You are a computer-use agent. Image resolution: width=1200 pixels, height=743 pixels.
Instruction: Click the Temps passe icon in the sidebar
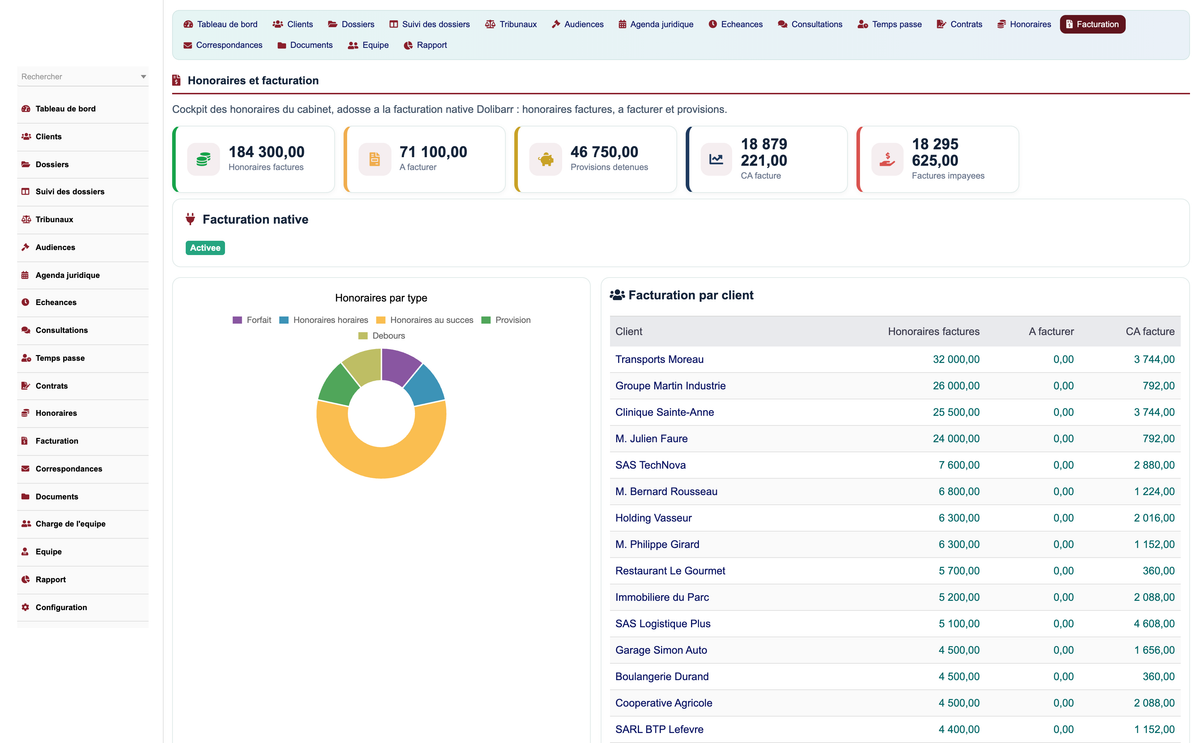tap(26, 358)
